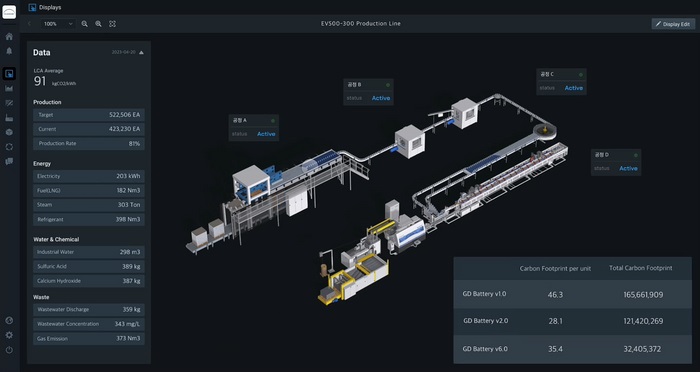The height and width of the screenshot is (372, 700).
Task: Select the 공정 C status card
Action: 561,81
